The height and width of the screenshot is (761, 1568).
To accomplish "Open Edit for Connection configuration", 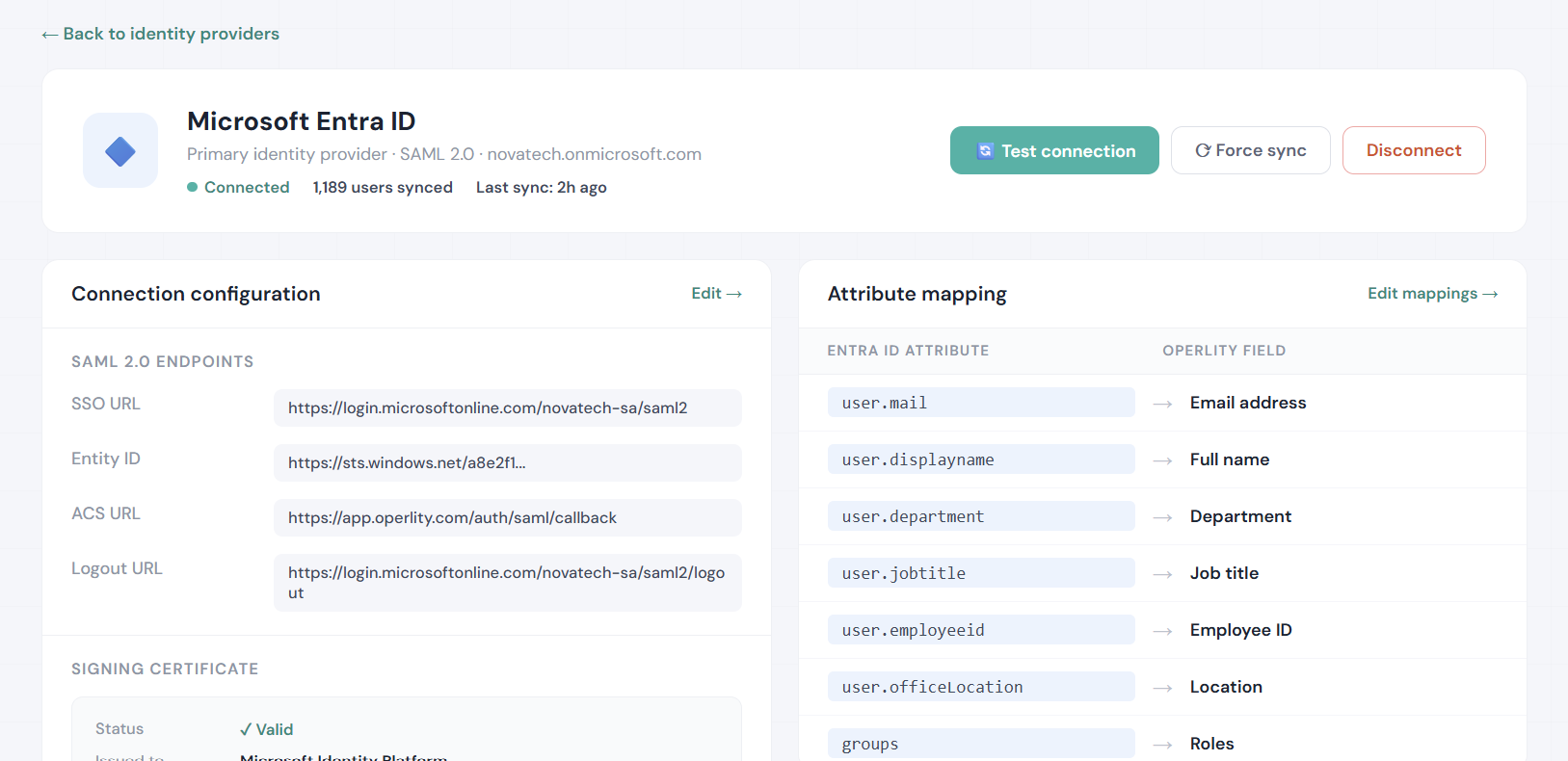I will coord(716,294).
